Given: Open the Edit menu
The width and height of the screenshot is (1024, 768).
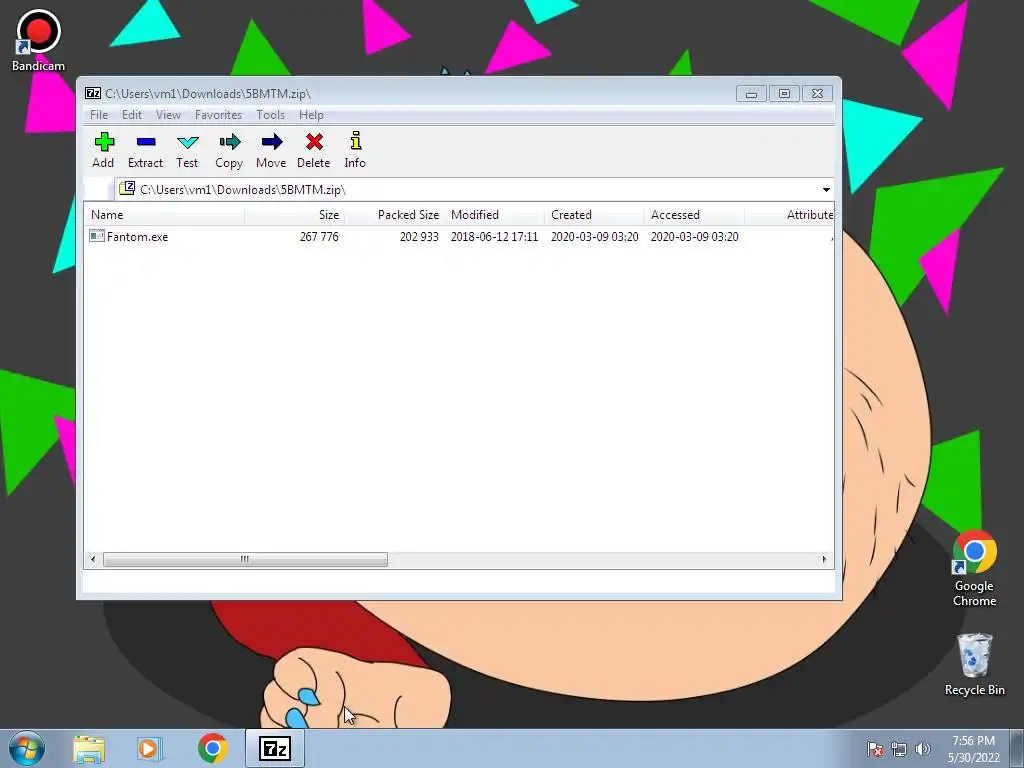Looking at the screenshot, I should tap(131, 115).
